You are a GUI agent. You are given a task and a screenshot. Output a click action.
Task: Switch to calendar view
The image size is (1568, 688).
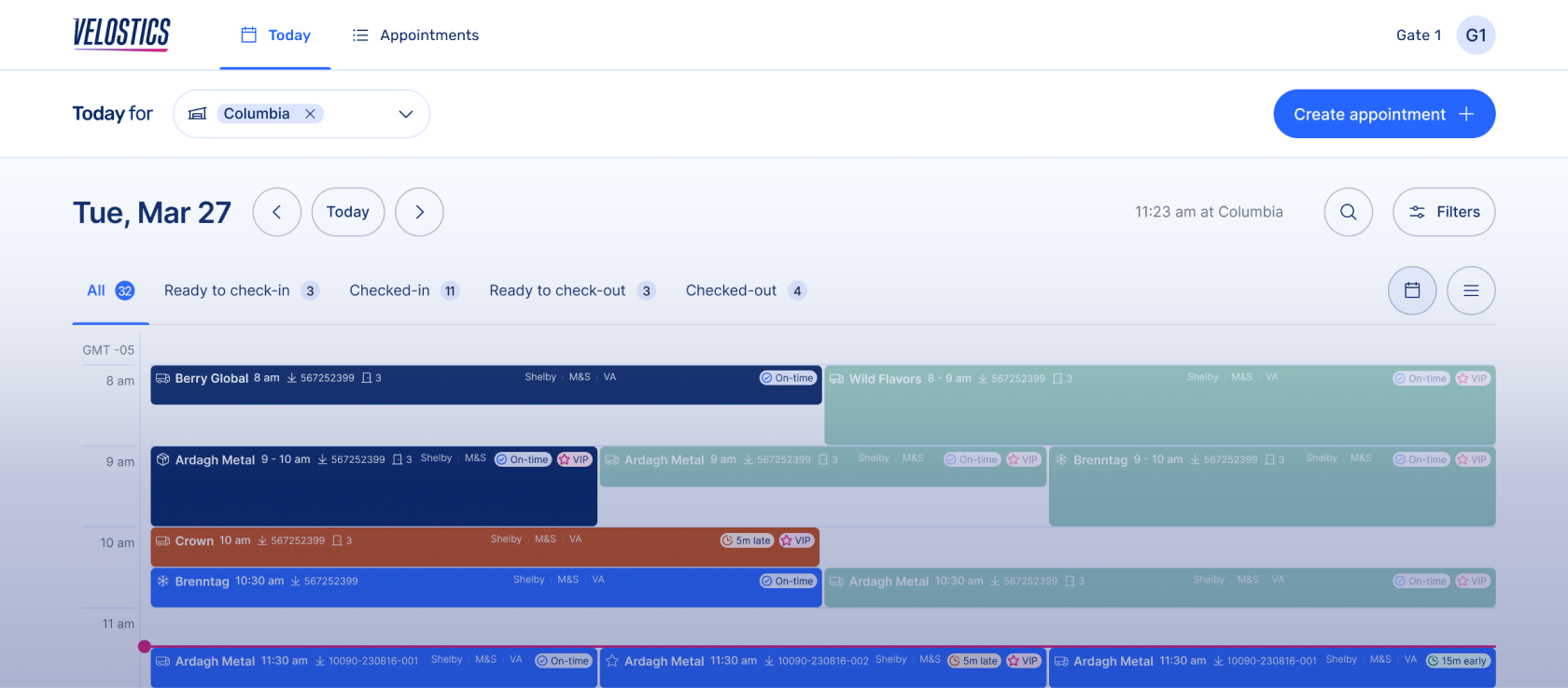(1412, 290)
